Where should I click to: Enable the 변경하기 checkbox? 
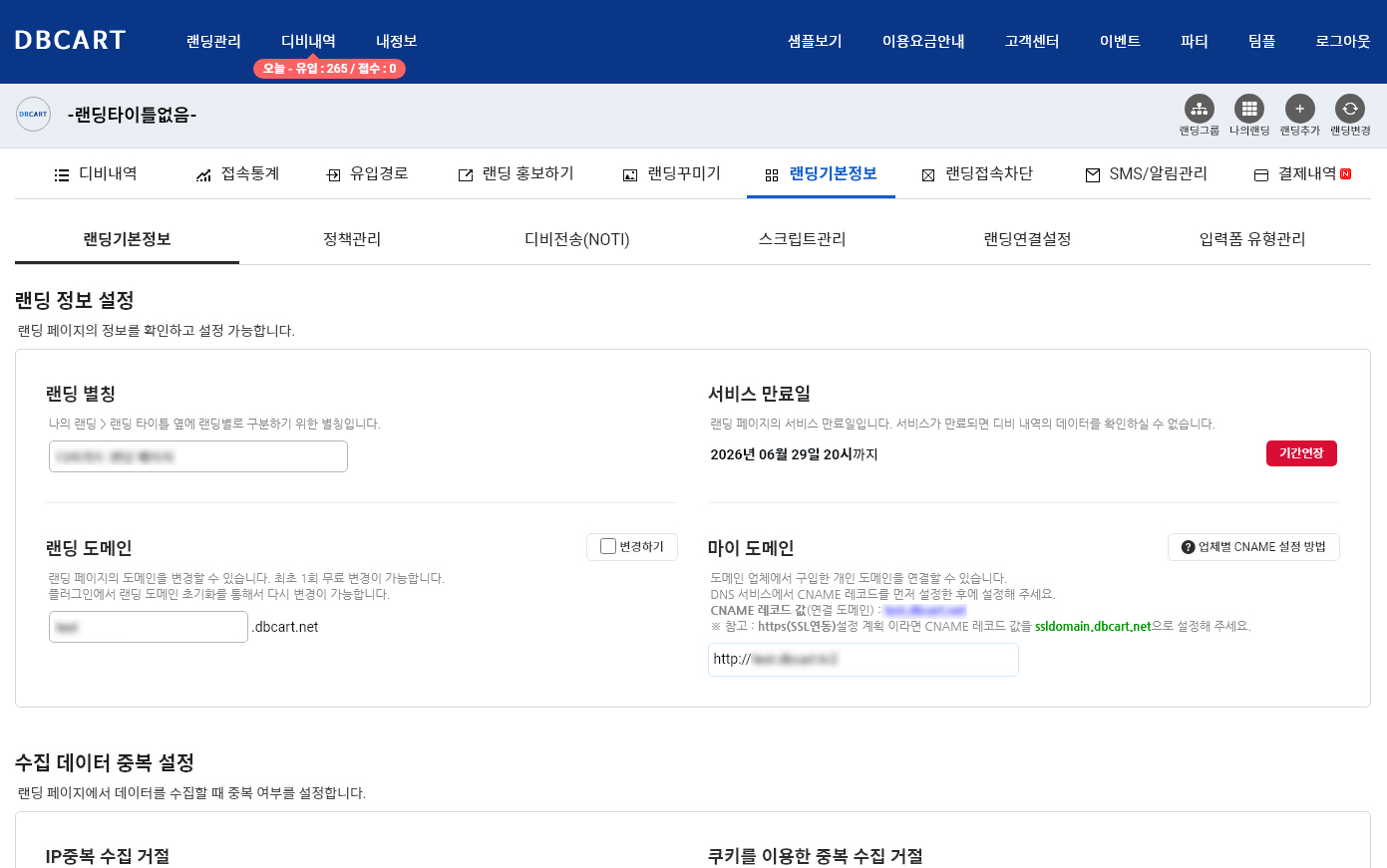coord(608,546)
